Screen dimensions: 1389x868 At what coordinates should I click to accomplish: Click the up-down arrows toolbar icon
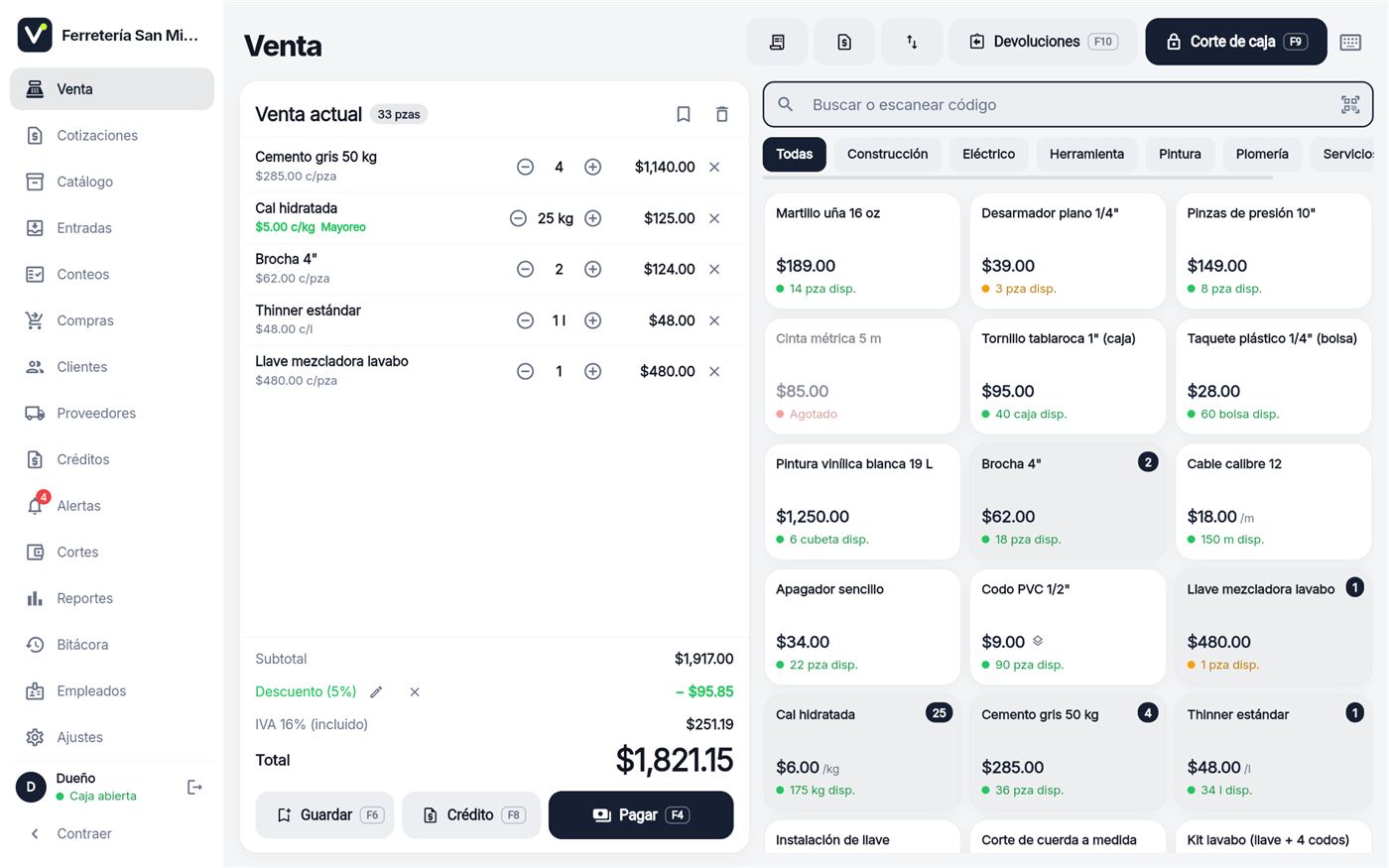tap(912, 42)
